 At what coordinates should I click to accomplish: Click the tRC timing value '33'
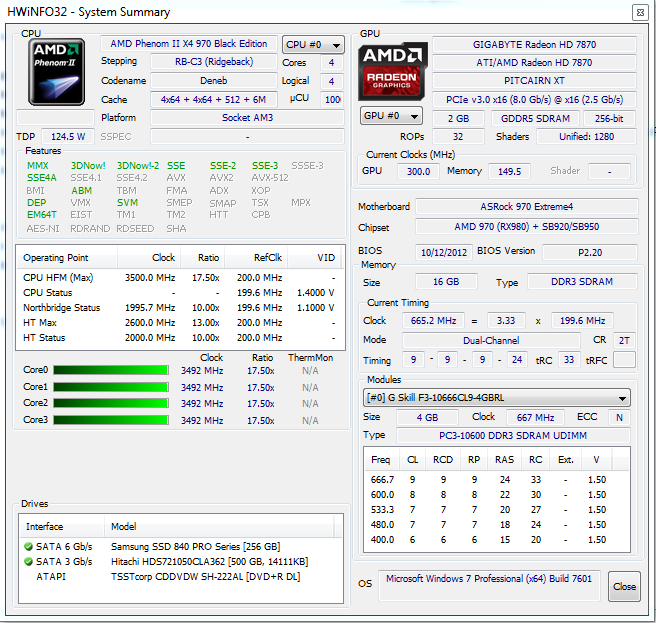[x=569, y=359]
